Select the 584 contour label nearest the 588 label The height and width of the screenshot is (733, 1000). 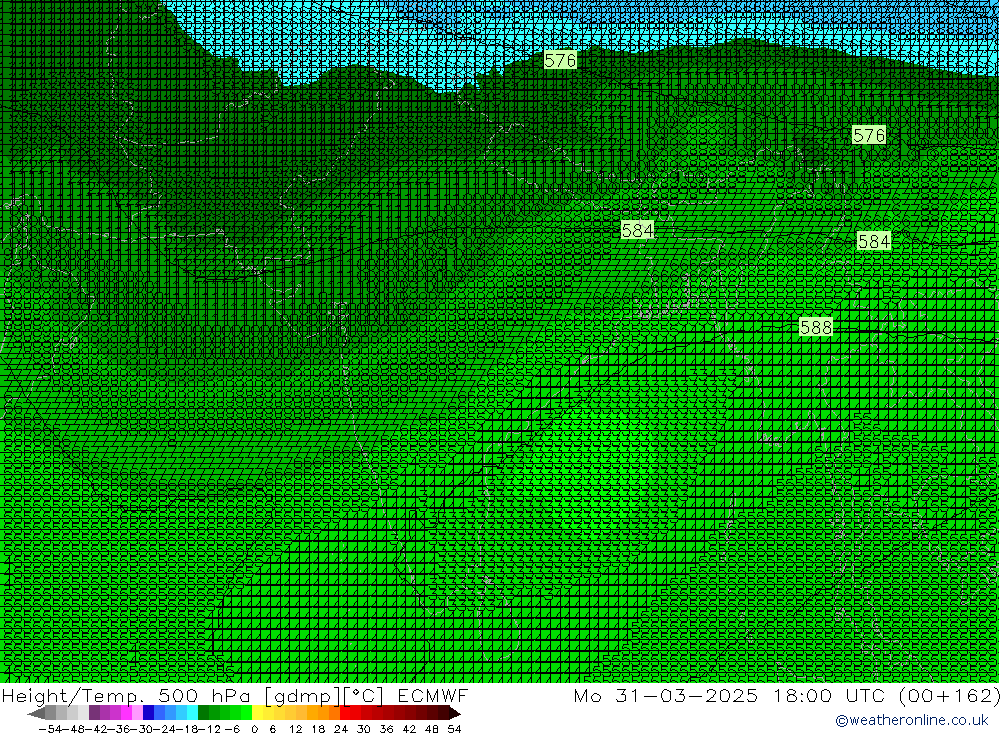pyautogui.click(x=874, y=241)
